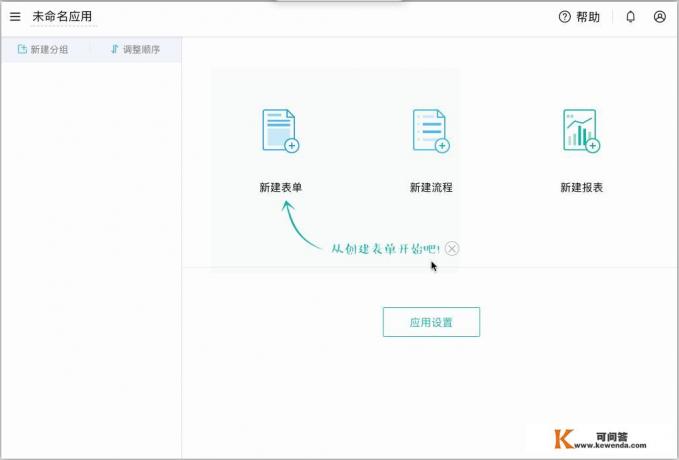
Task: Click the 新建表单 text label
Action: [280, 187]
